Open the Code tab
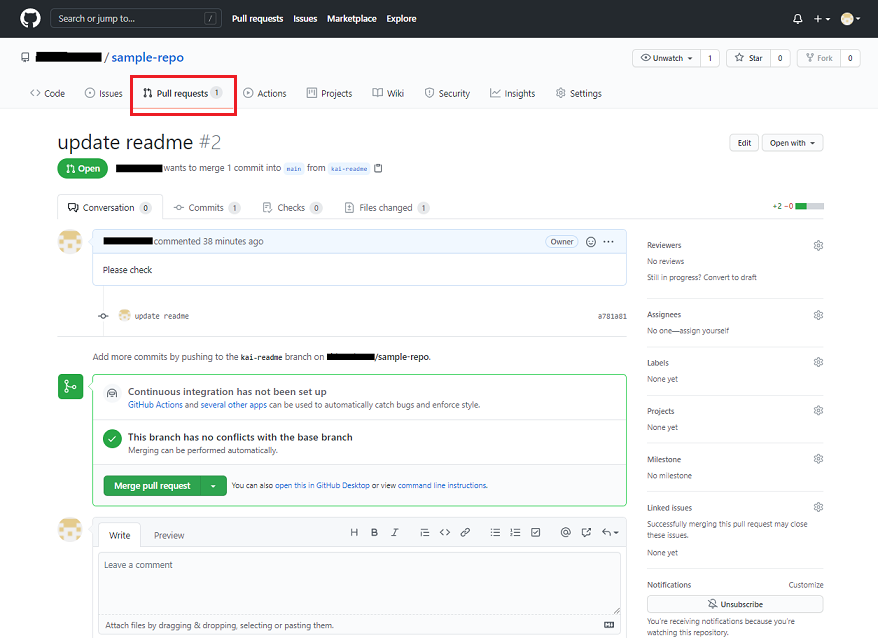 click(x=48, y=94)
